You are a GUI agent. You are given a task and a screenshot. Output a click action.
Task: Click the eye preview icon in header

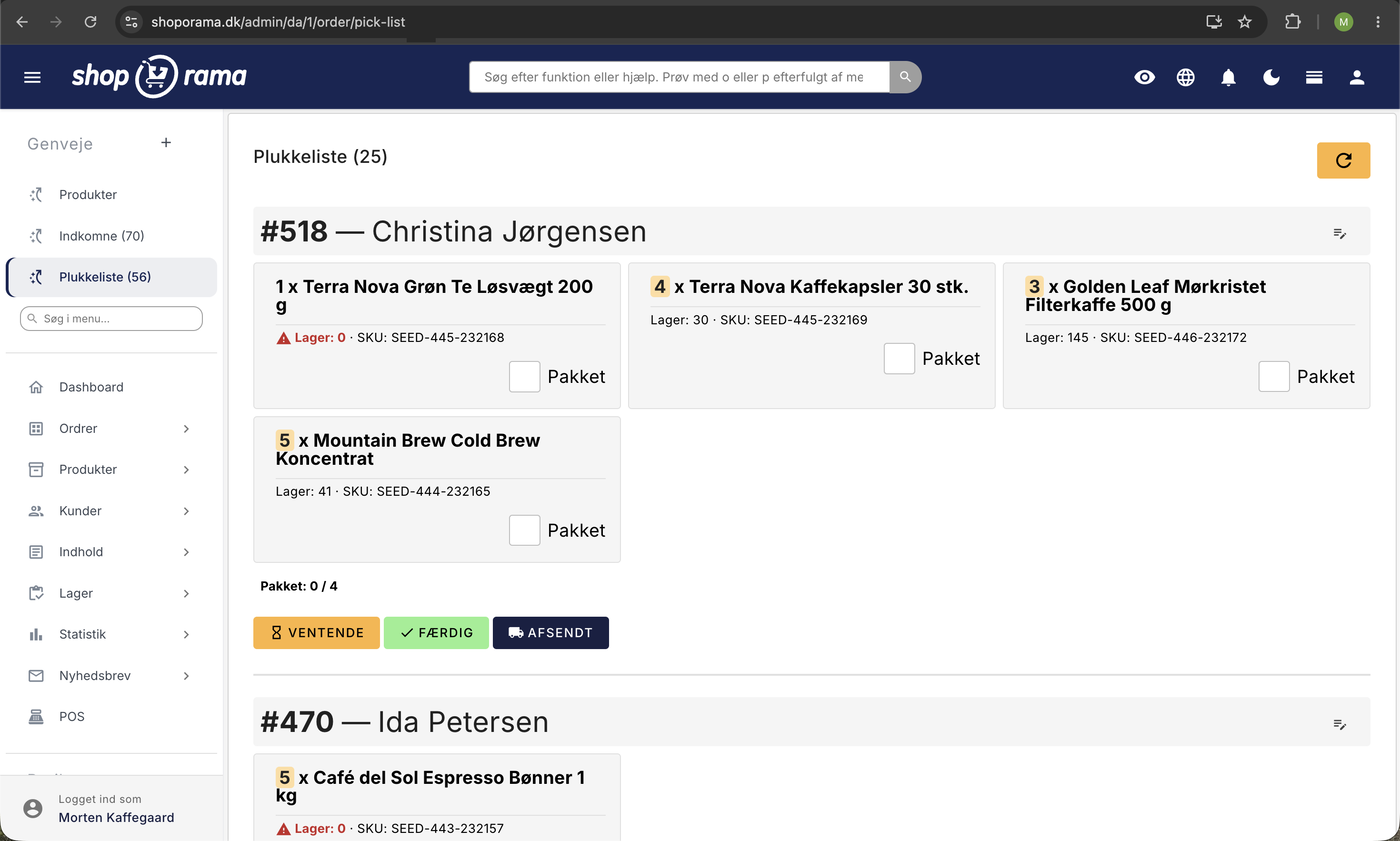tap(1145, 77)
